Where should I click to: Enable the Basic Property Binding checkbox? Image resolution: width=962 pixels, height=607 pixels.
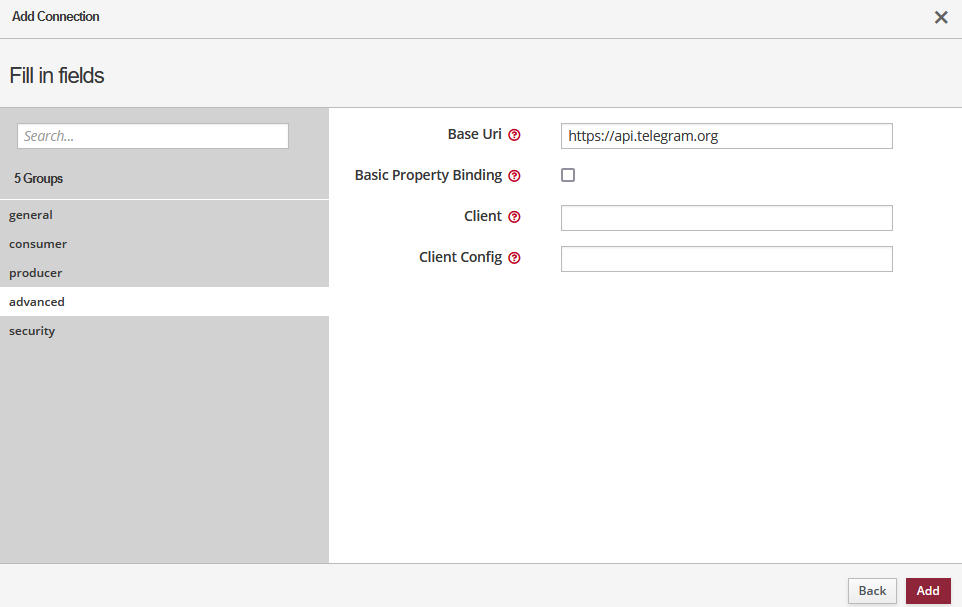tap(568, 175)
